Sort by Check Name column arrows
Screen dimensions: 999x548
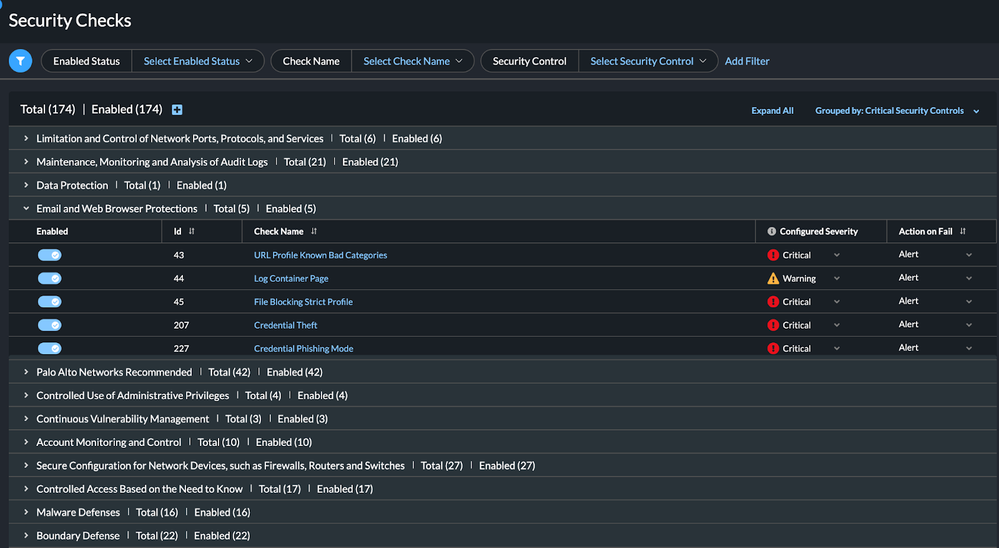313,231
